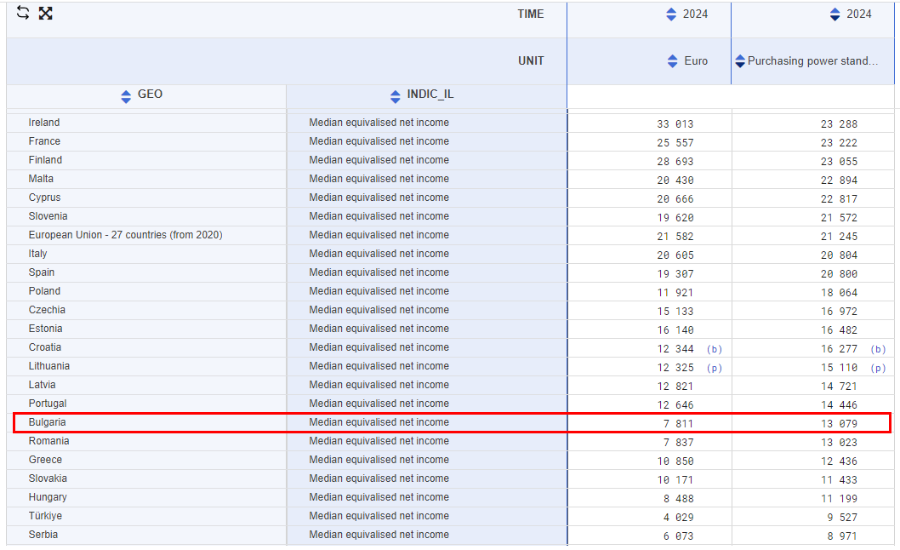Viewport: 900px width, 550px height.
Task: Sort the 2024 column above Purchasing power
Action: point(835,14)
